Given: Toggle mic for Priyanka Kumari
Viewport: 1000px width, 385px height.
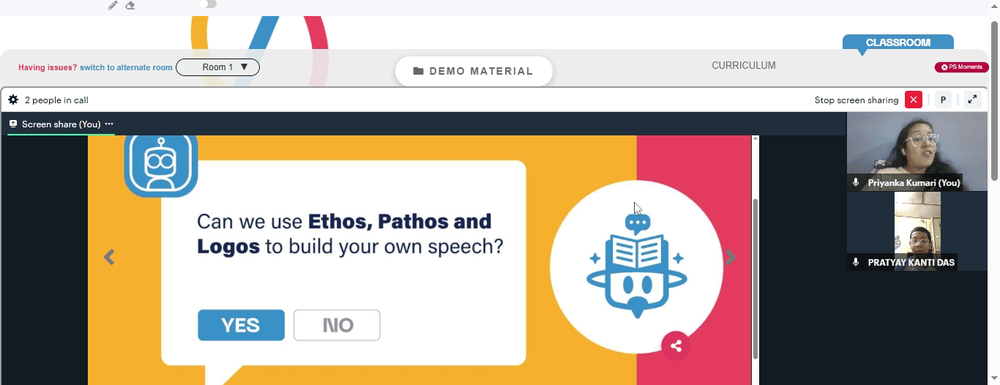Looking at the screenshot, I should (857, 183).
